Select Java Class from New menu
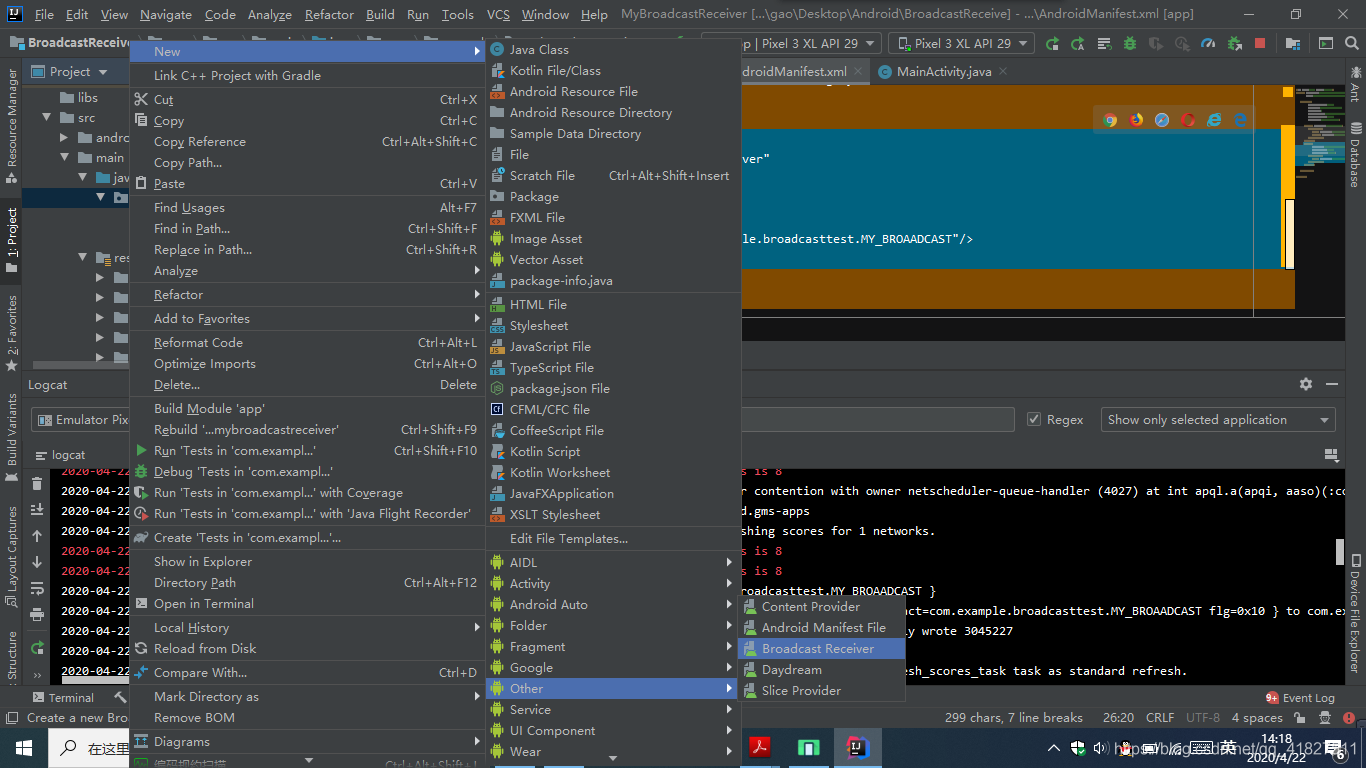This screenshot has height=768, width=1366. (612, 49)
